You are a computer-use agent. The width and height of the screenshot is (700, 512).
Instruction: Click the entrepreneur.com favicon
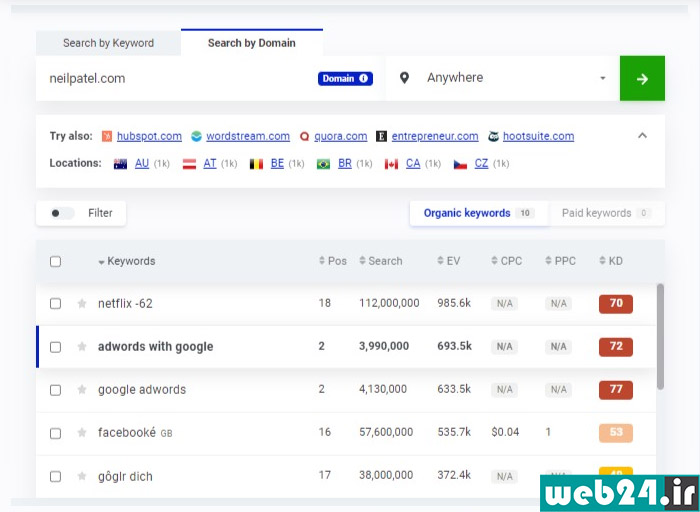(x=381, y=136)
